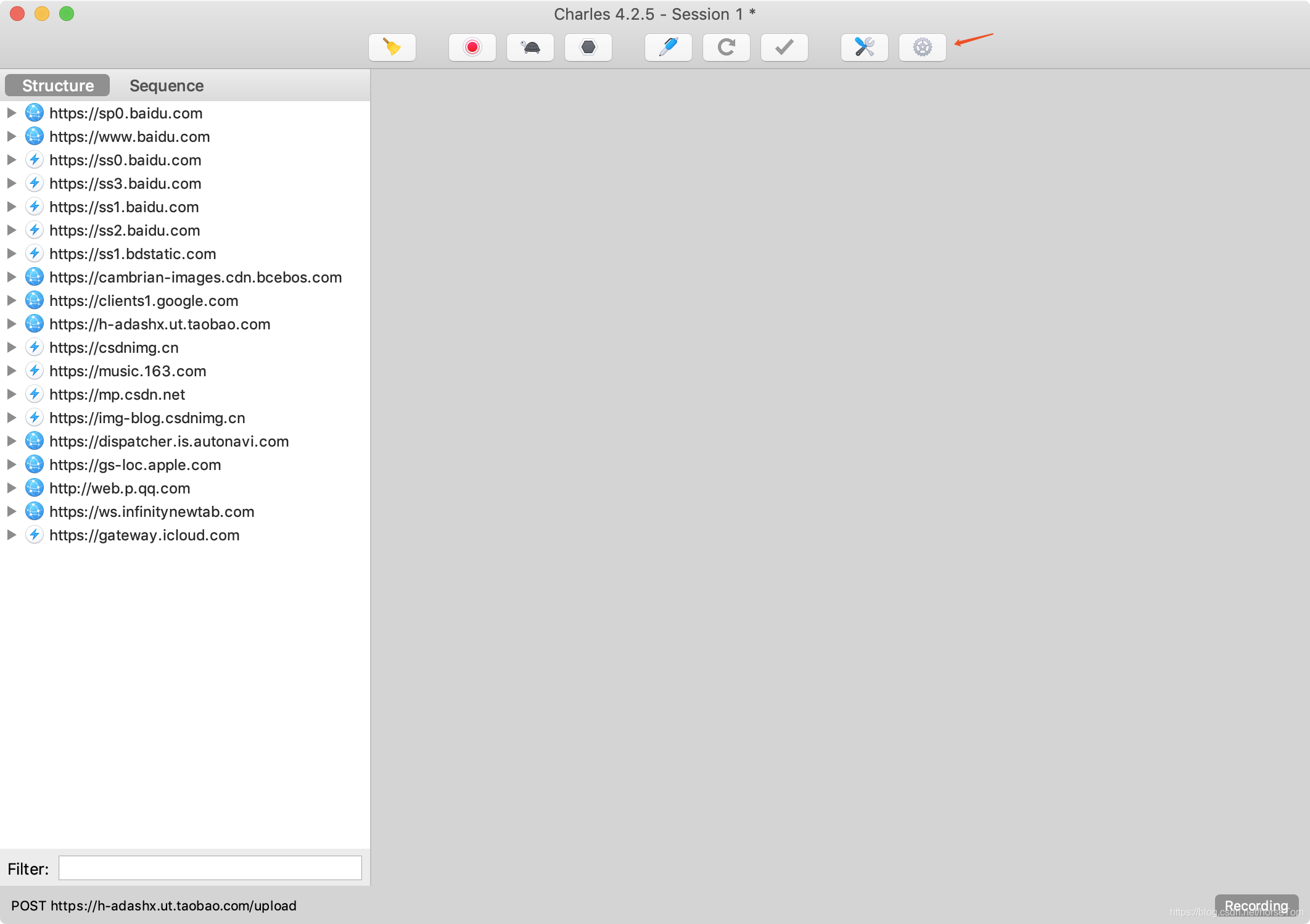Viewport: 1310px width, 924px height.
Task: Click the Repeat request arrow icon
Action: point(727,47)
